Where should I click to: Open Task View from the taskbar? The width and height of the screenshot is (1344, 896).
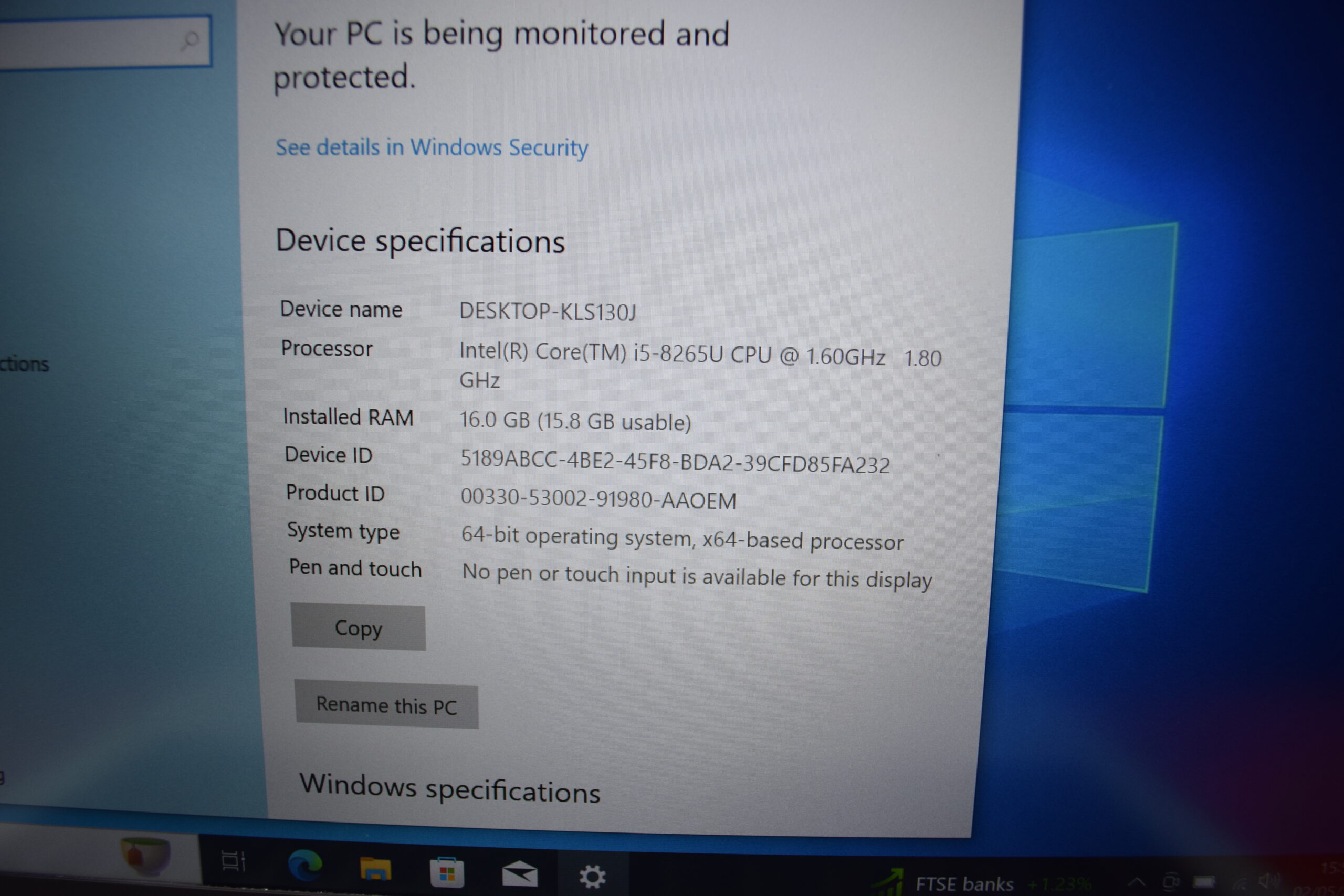tap(233, 861)
